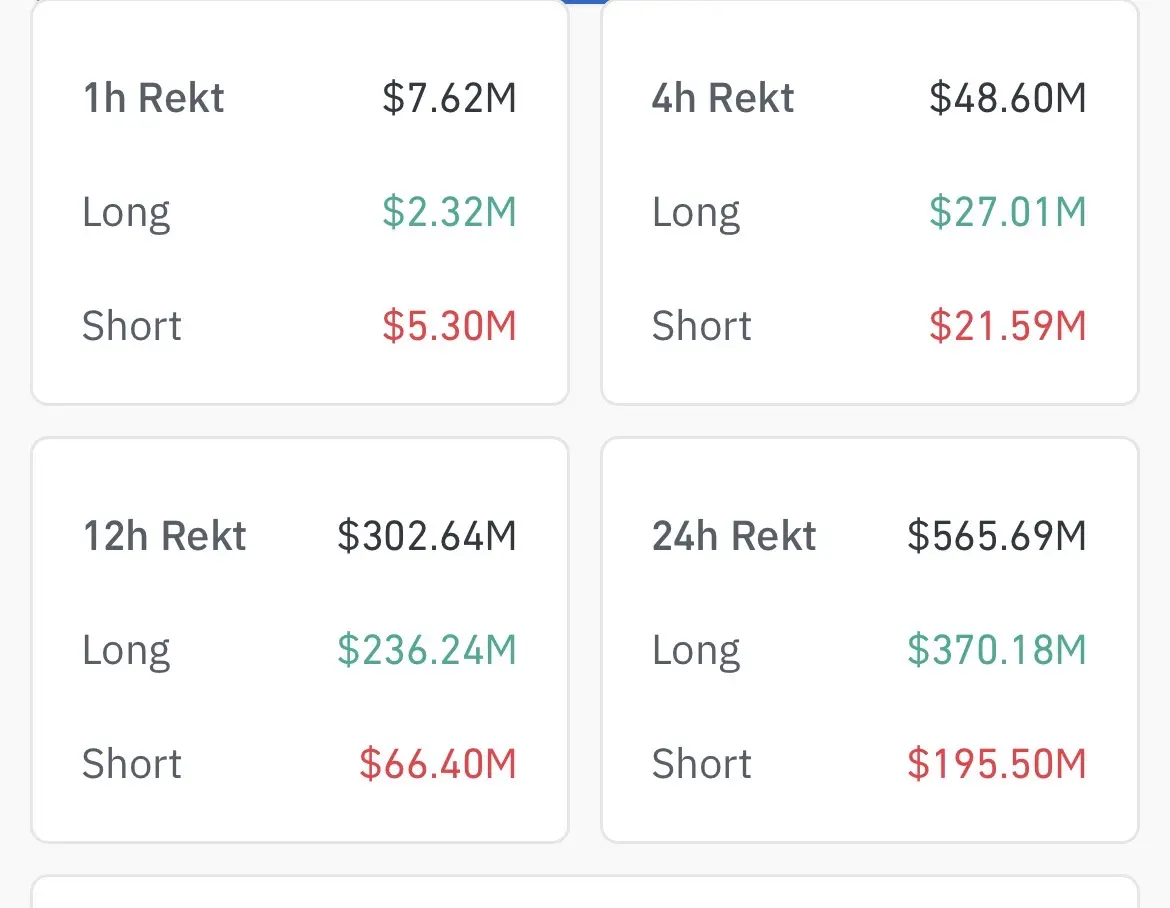Click the Long label in 1h card
Screen dimensions: 1170x908
click(x=126, y=212)
